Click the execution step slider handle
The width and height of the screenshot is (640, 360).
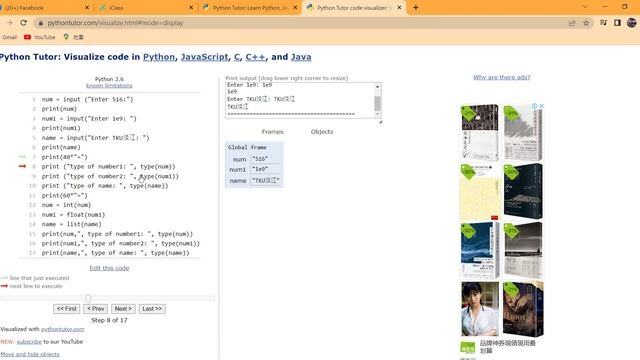click(x=88, y=298)
